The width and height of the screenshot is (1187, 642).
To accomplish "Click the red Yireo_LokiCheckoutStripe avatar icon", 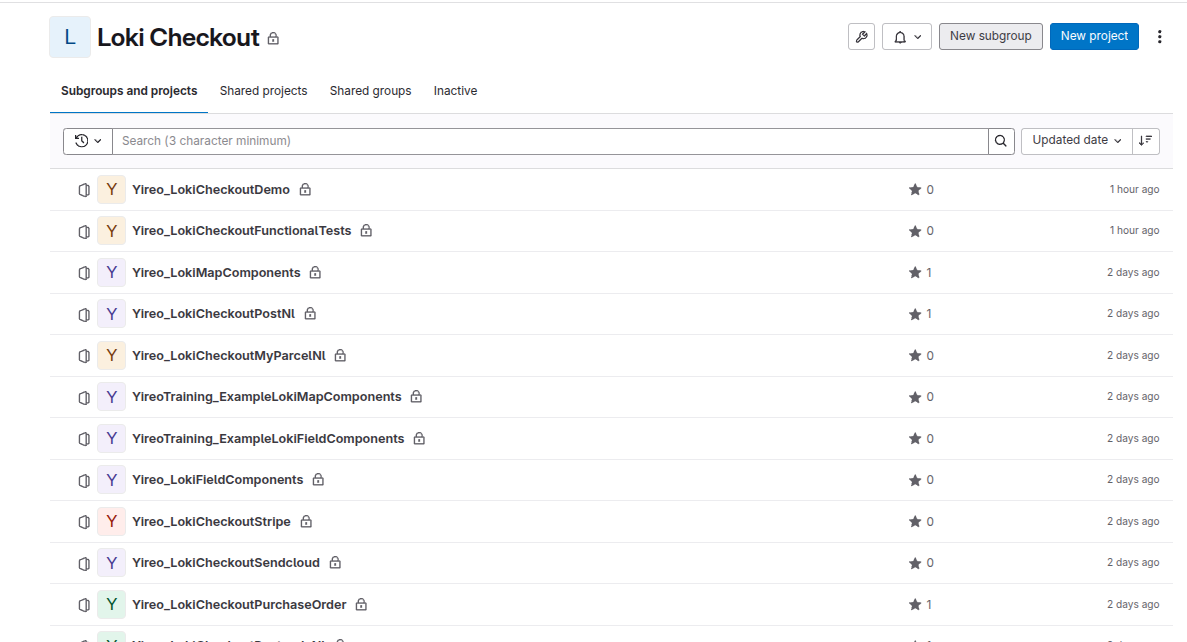I will (x=111, y=522).
